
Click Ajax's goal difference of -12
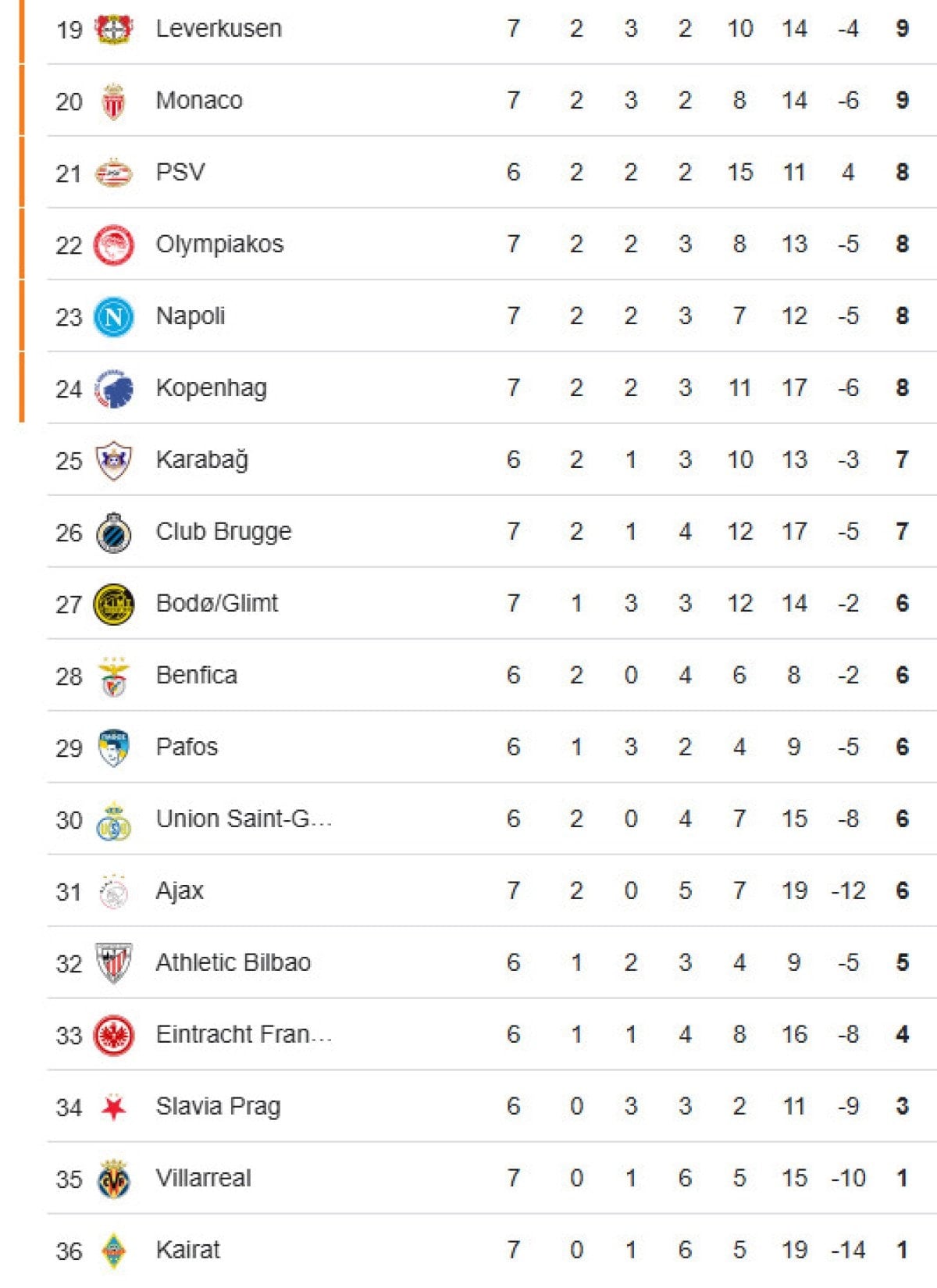[848, 890]
